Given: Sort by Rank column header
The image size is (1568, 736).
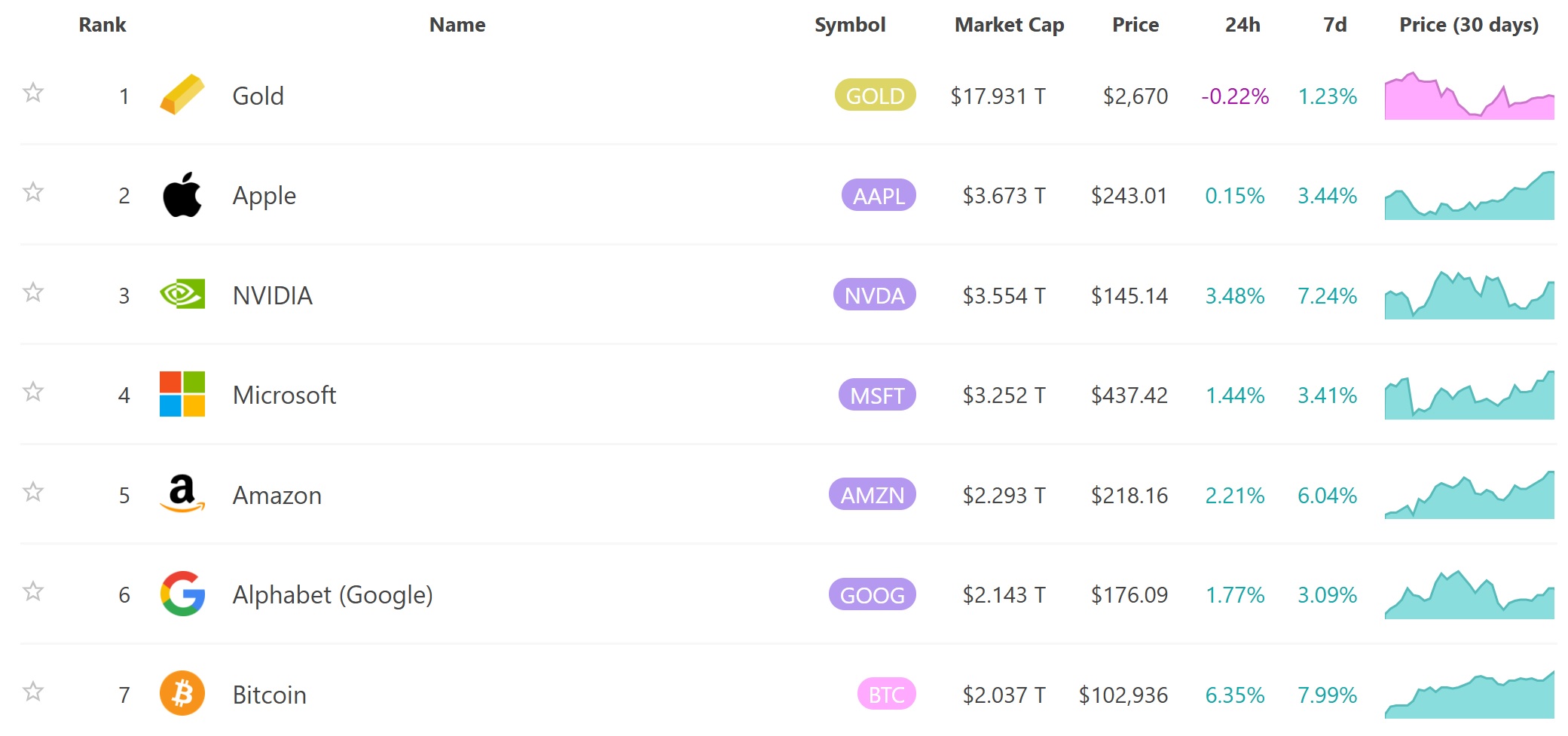Looking at the screenshot, I should pyautogui.click(x=102, y=25).
